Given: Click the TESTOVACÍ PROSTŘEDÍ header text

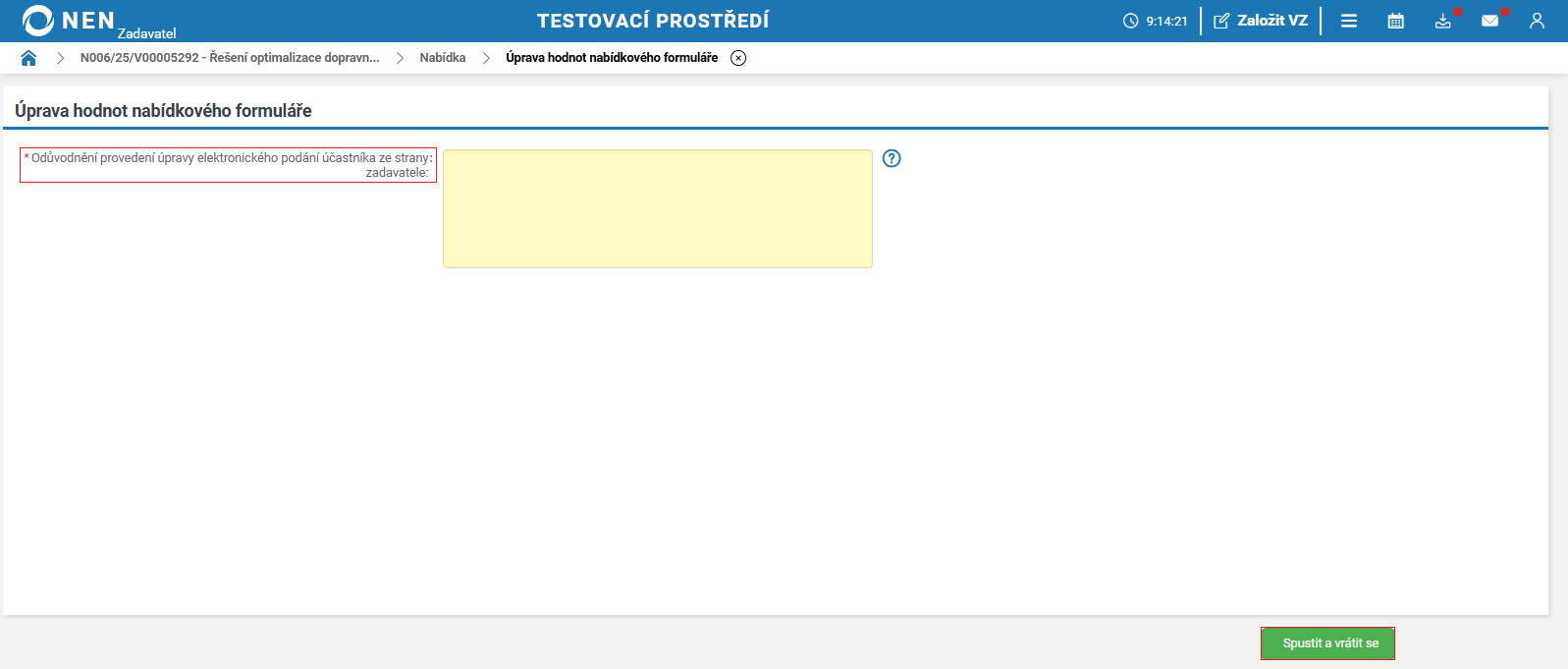Looking at the screenshot, I should coord(653,21).
